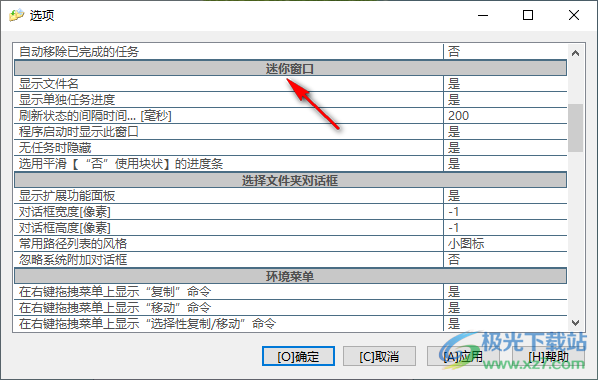Click the scrollbar down arrow

pos(575,323)
